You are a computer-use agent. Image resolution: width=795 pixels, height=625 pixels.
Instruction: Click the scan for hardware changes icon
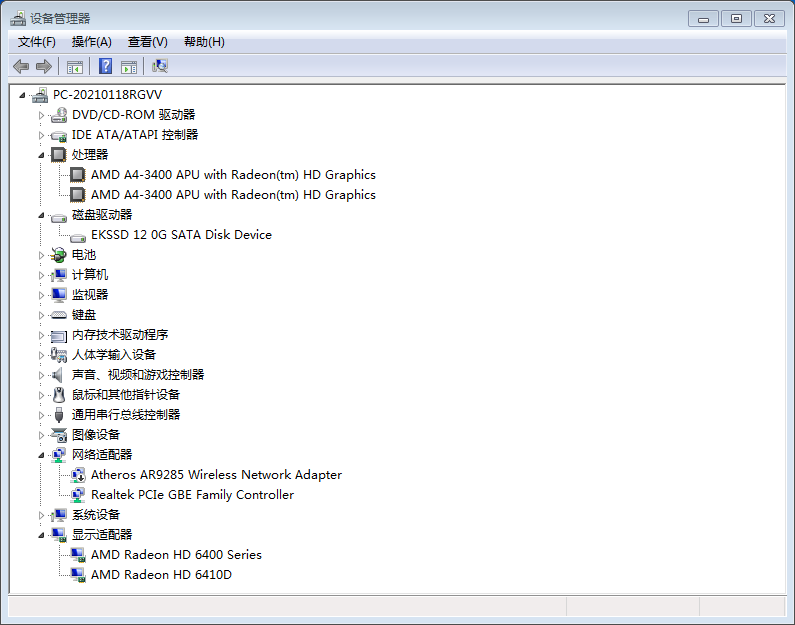point(160,66)
